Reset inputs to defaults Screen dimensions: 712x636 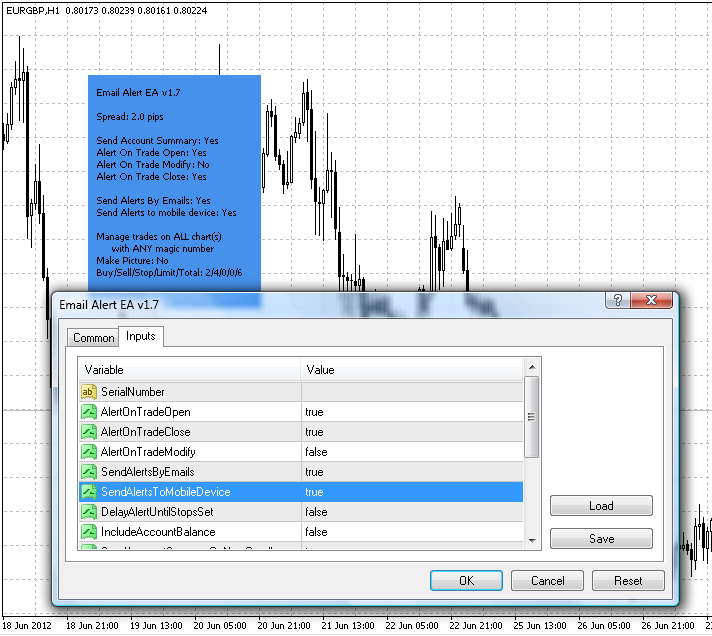(x=628, y=581)
